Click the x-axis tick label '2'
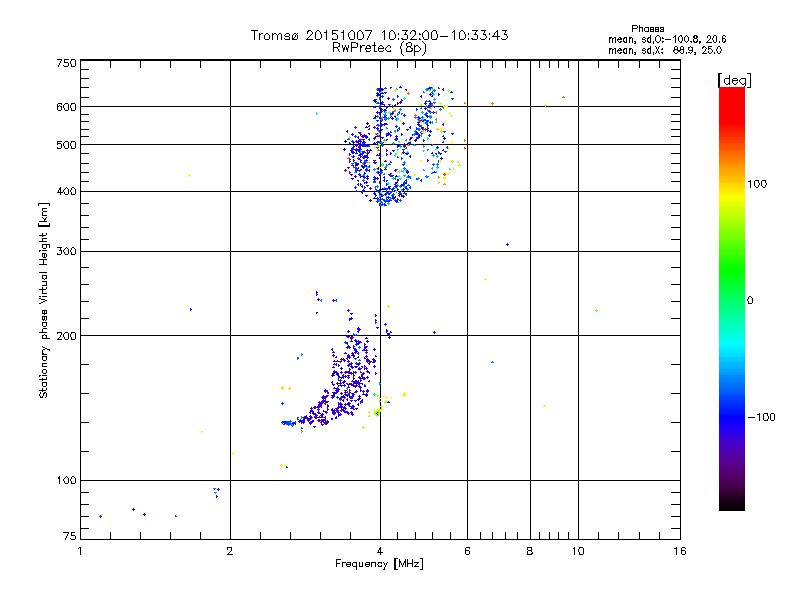Image resolution: width=800 pixels, height=600 pixels. click(x=230, y=551)
